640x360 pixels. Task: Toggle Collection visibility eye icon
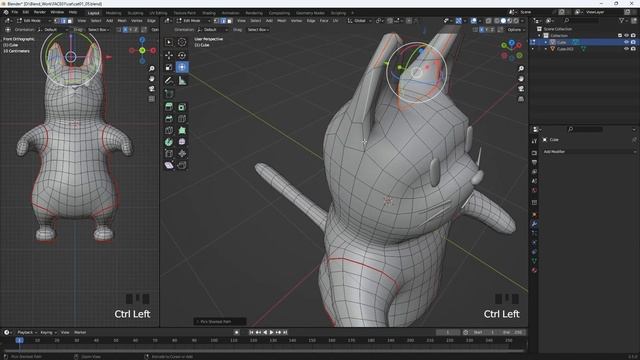point(627,36)
